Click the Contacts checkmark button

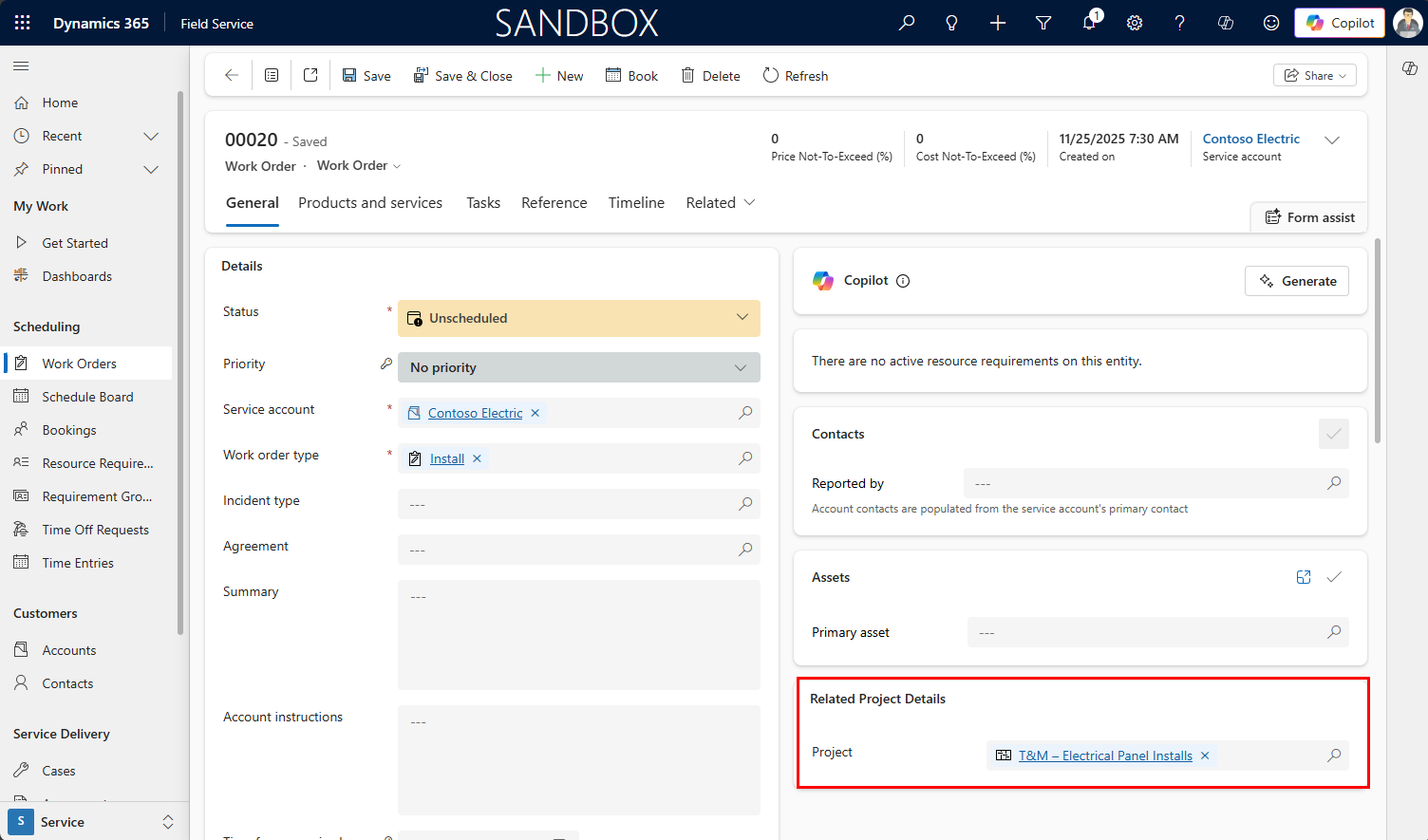pyautogui.click(x=1334, y=434)
